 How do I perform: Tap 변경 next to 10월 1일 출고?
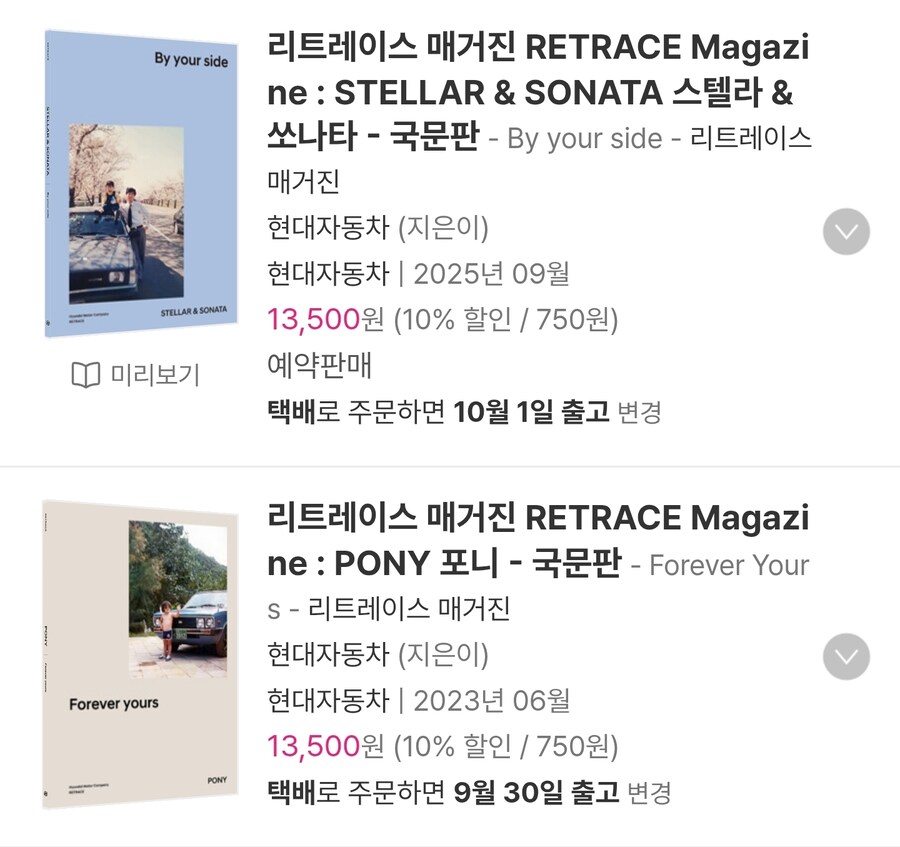click(x=640, y=412)
